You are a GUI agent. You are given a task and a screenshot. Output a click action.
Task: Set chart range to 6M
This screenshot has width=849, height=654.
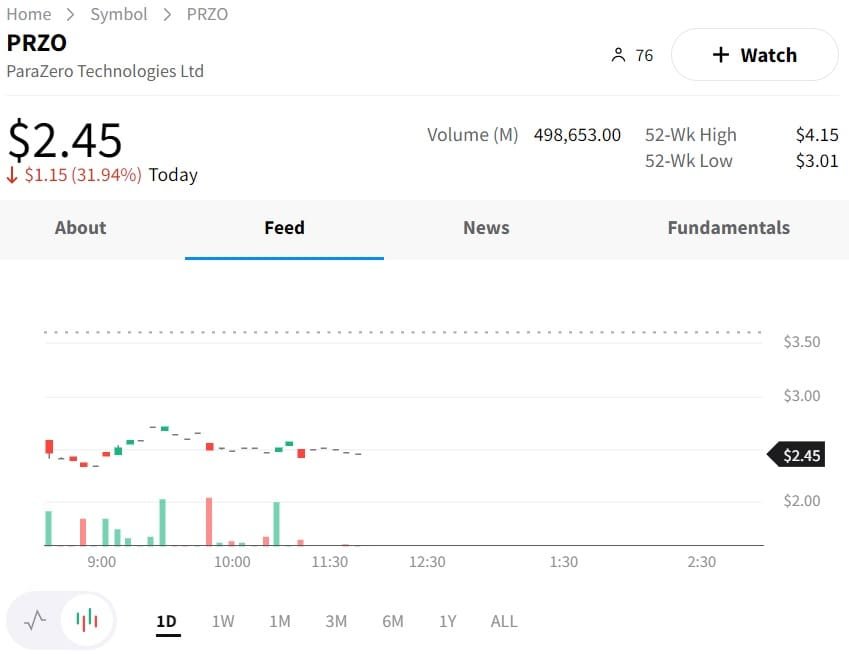[393, 621]
